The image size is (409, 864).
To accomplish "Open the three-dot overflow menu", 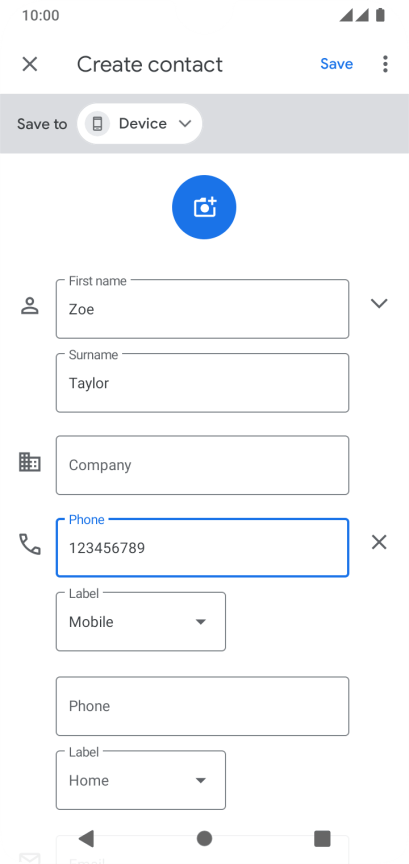I will coord(385,64).
